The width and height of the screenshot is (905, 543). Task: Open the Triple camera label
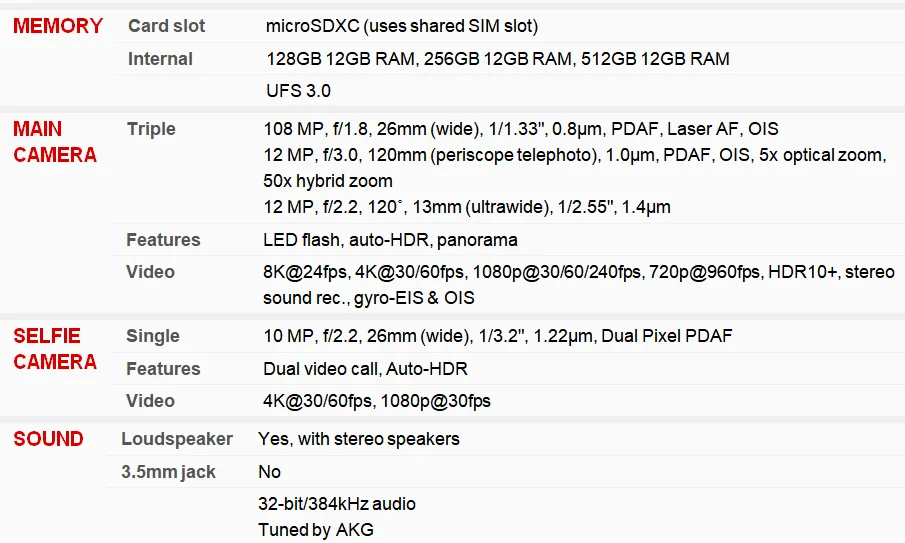(x=151, y=129)
